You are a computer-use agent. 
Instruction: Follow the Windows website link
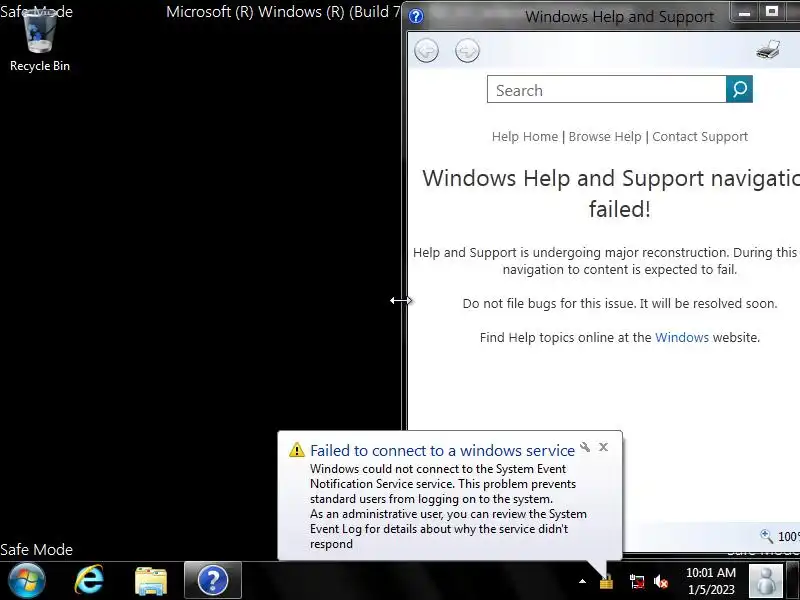pos(682,337)
